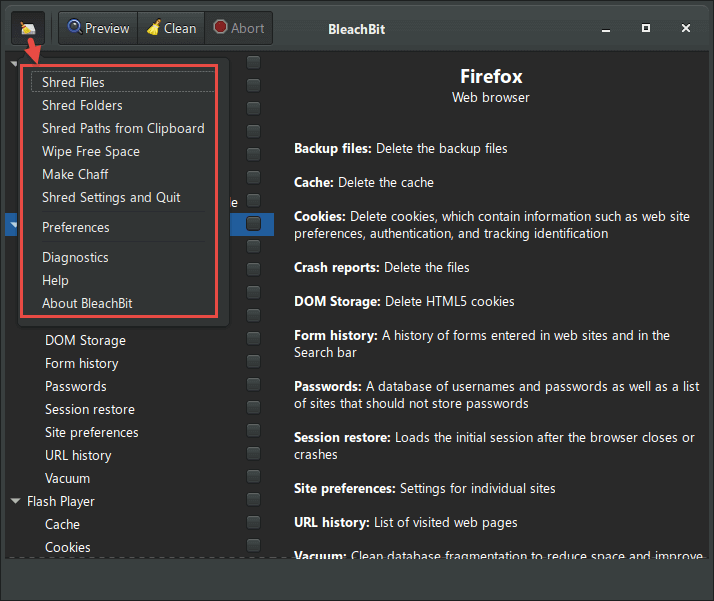Image resolution: width=714 pixels, height=601 pixels.
Task: Toggle the Form history checkbox
Action: pyautogui.click(x=254, y=362)
